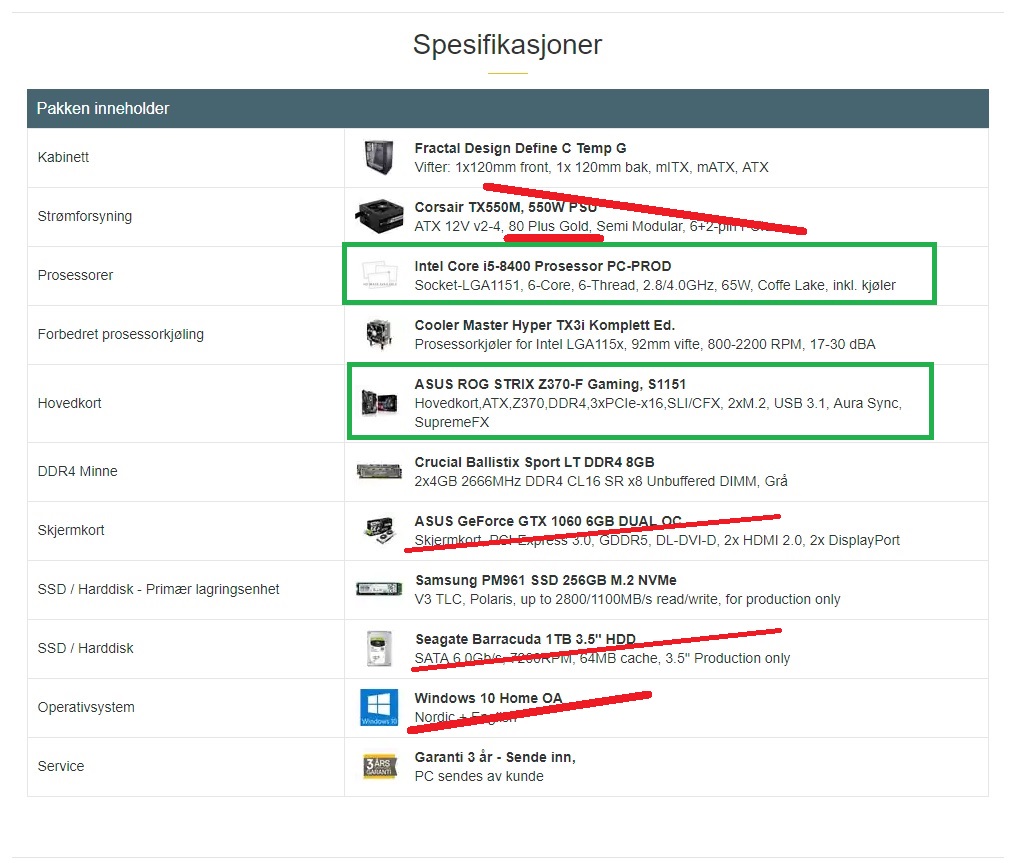Screen dimensions: 1011x863
Task: Open Crucial Ballistix Sport LT DDR4 8GB
Action: point(535,462)
